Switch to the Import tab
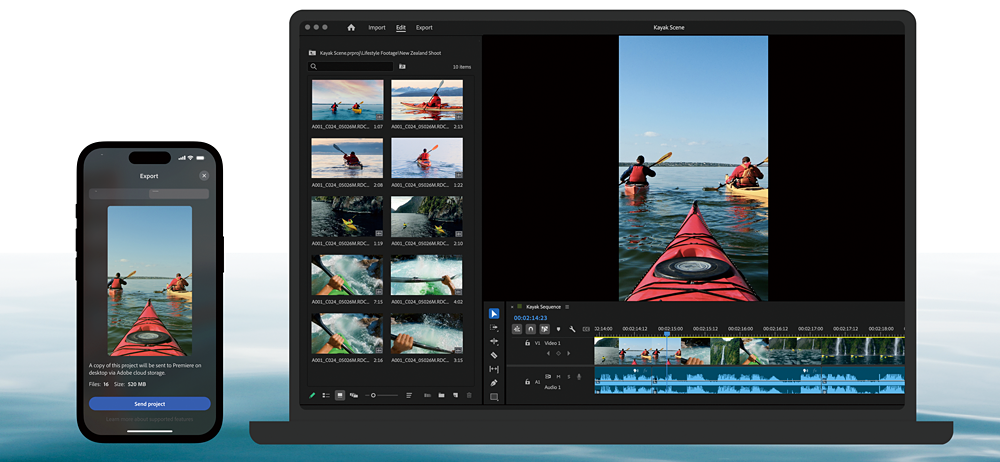This screenshot has width=1000, height=462. point(376,27)
